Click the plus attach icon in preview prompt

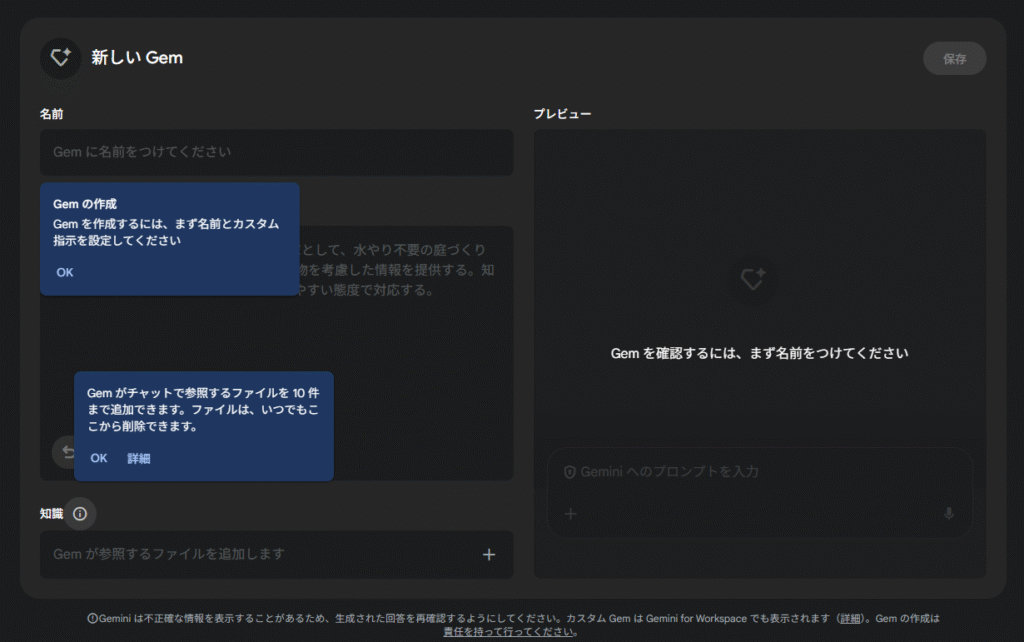point(571,514)
